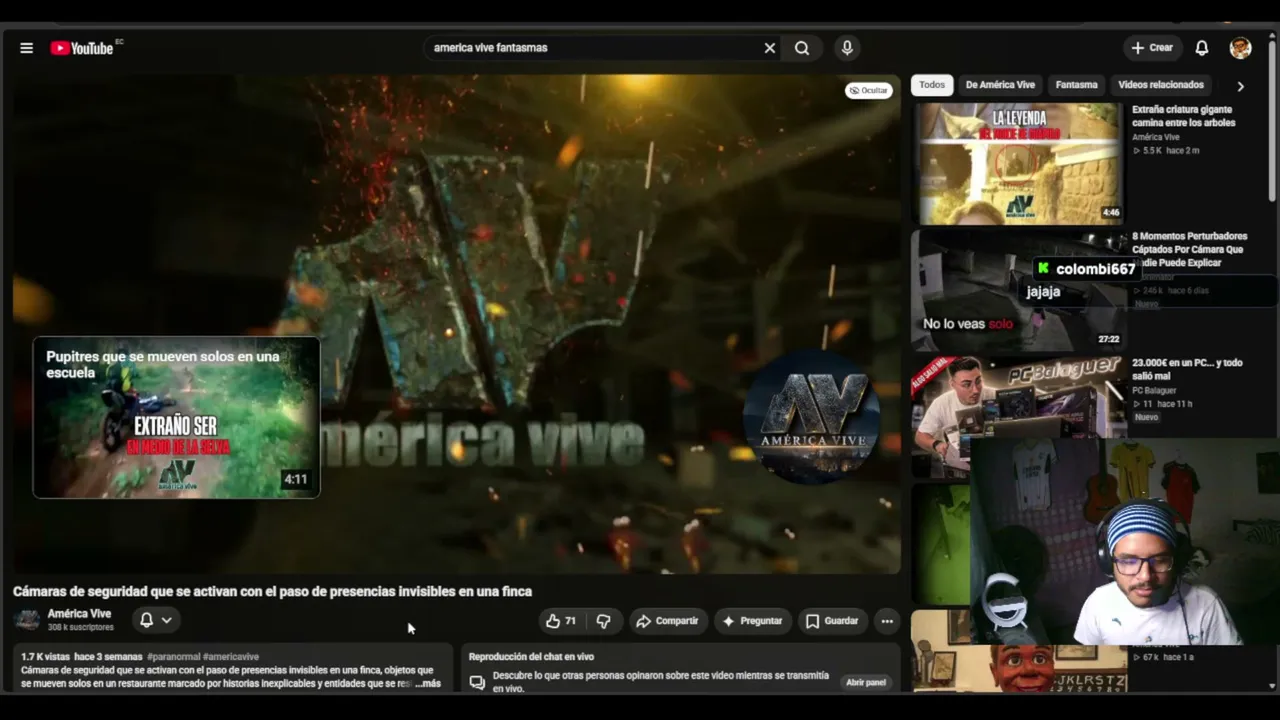The height and width of the screenshot is (720, 1280).
Task: Open the '8 Momentos Perturbadores' video title
Action: (1189, 249)
